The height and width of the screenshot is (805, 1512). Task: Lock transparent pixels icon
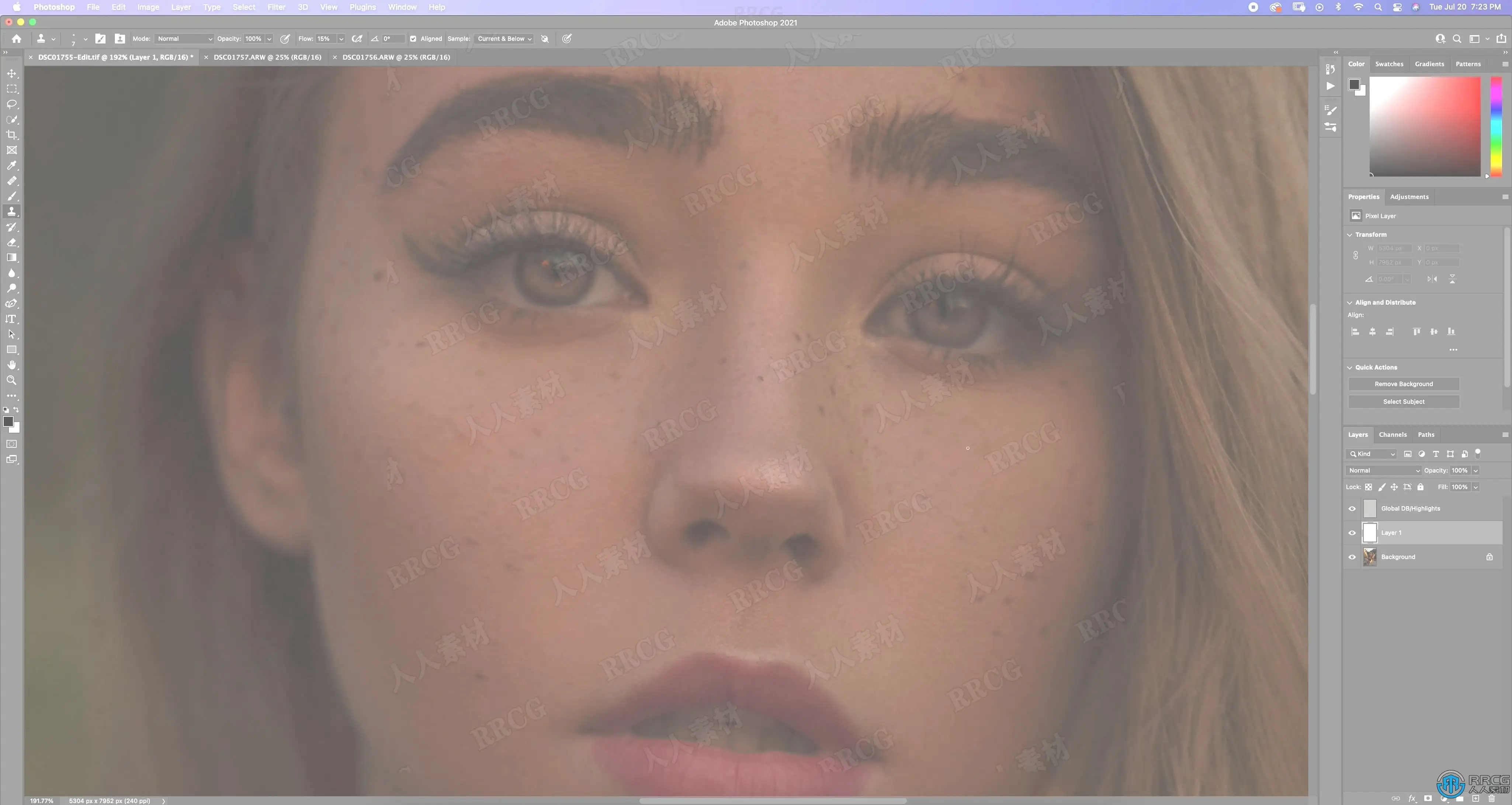click(x=1368, y=487)
